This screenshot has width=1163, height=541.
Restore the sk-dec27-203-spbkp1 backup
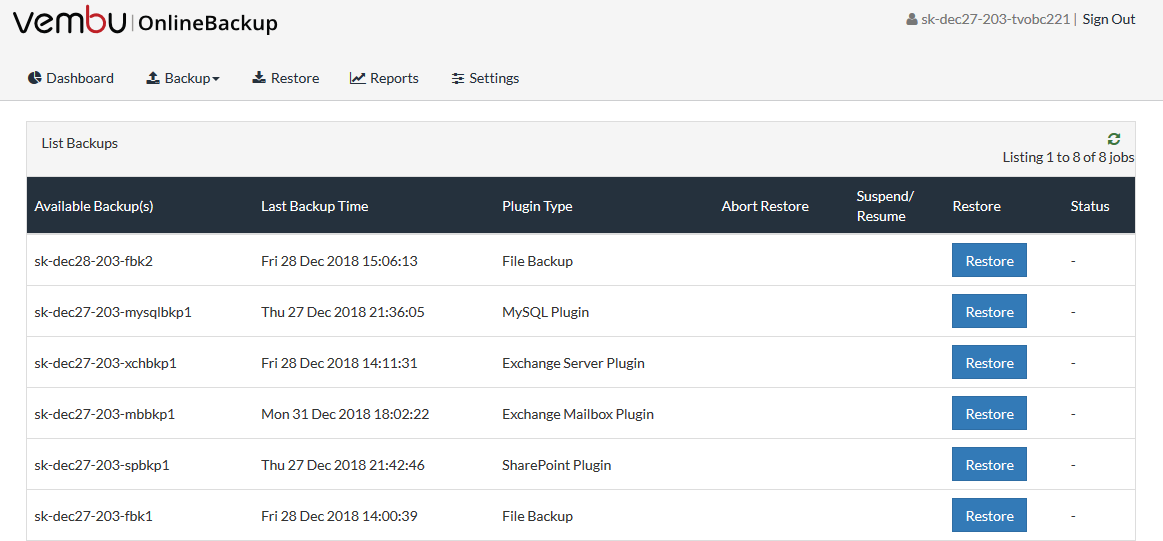pyautogui.click(x=989, y=465)
